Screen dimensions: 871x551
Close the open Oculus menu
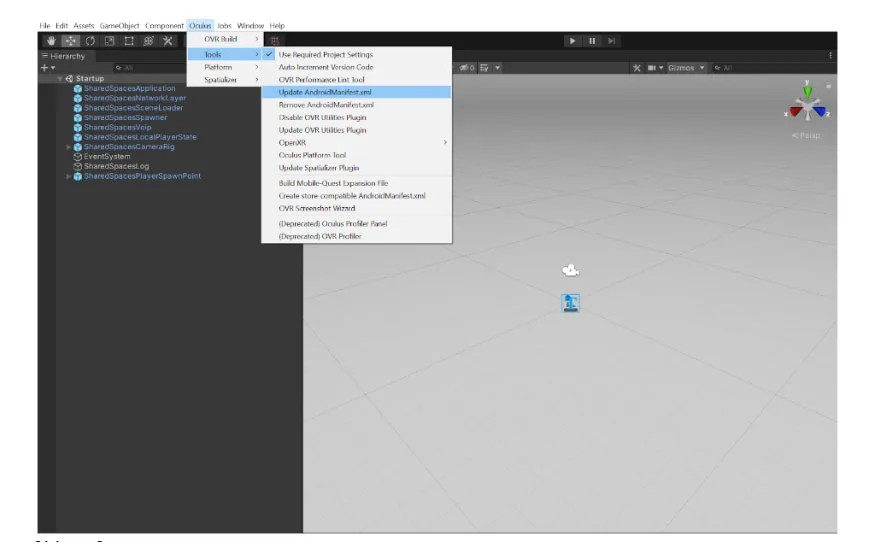[200, 26]
